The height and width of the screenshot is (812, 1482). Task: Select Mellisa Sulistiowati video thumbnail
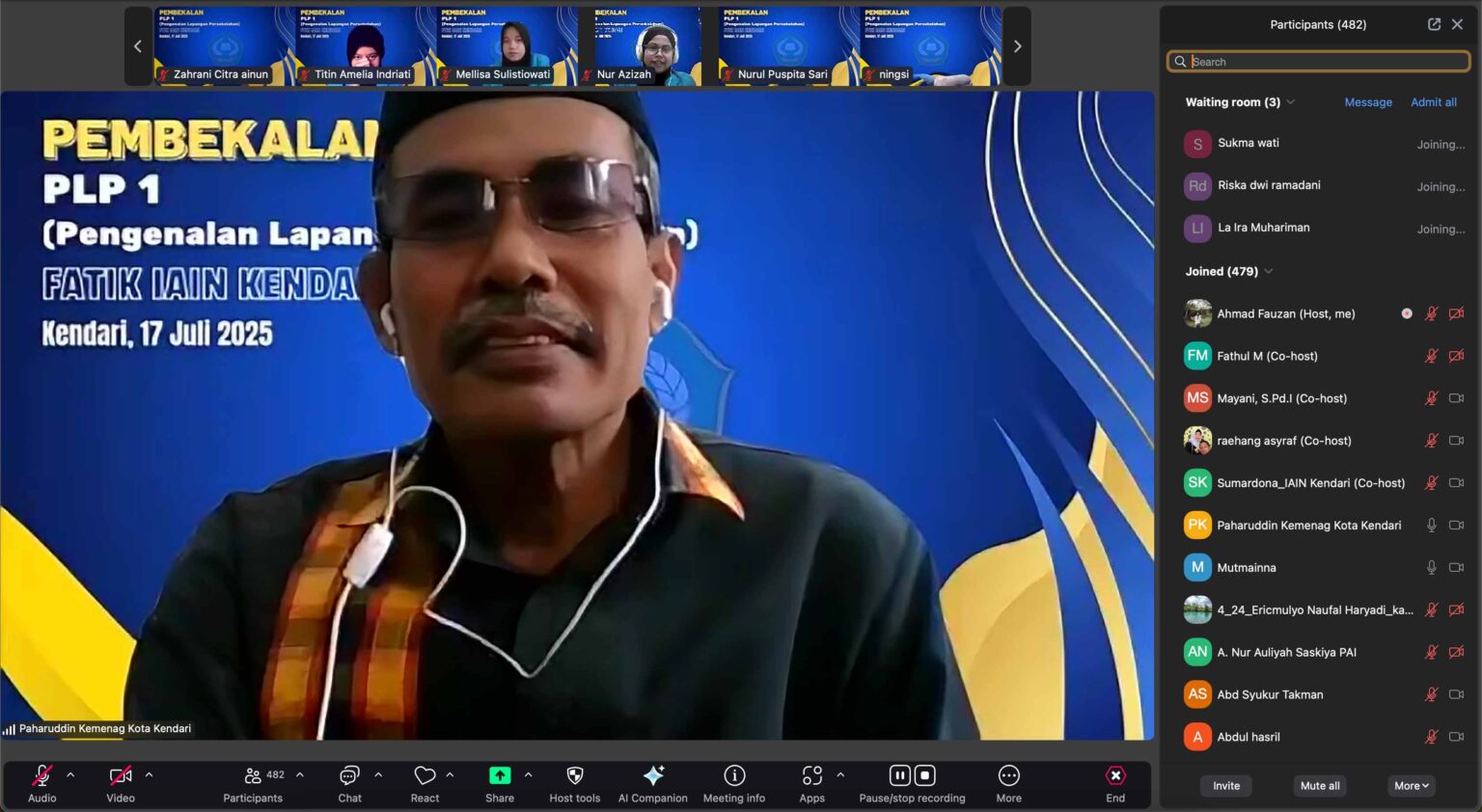coord(507,46)
